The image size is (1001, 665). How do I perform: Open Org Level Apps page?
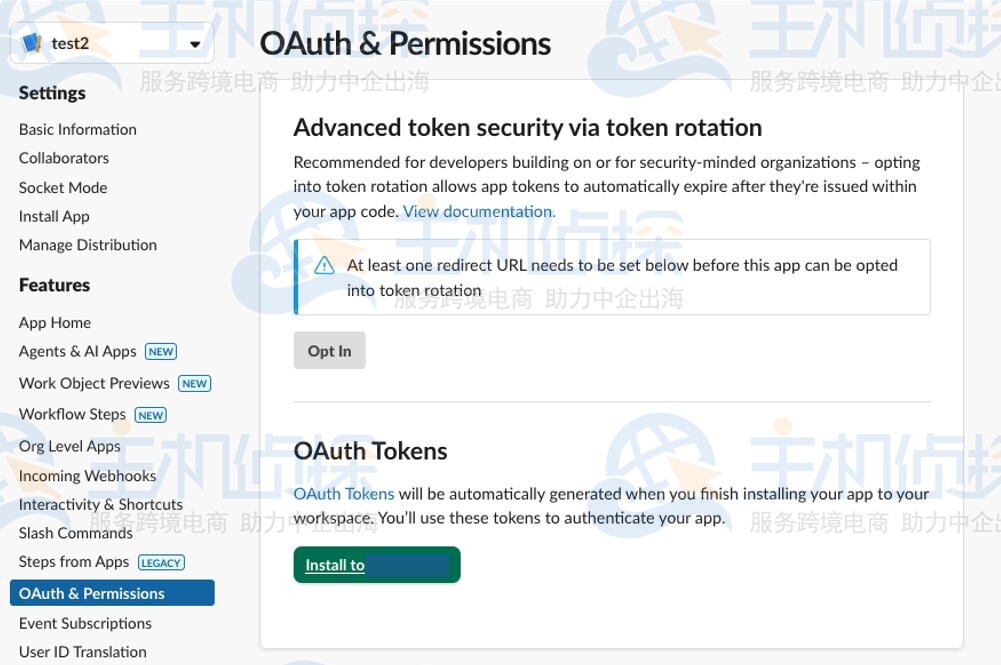(70, 446)
